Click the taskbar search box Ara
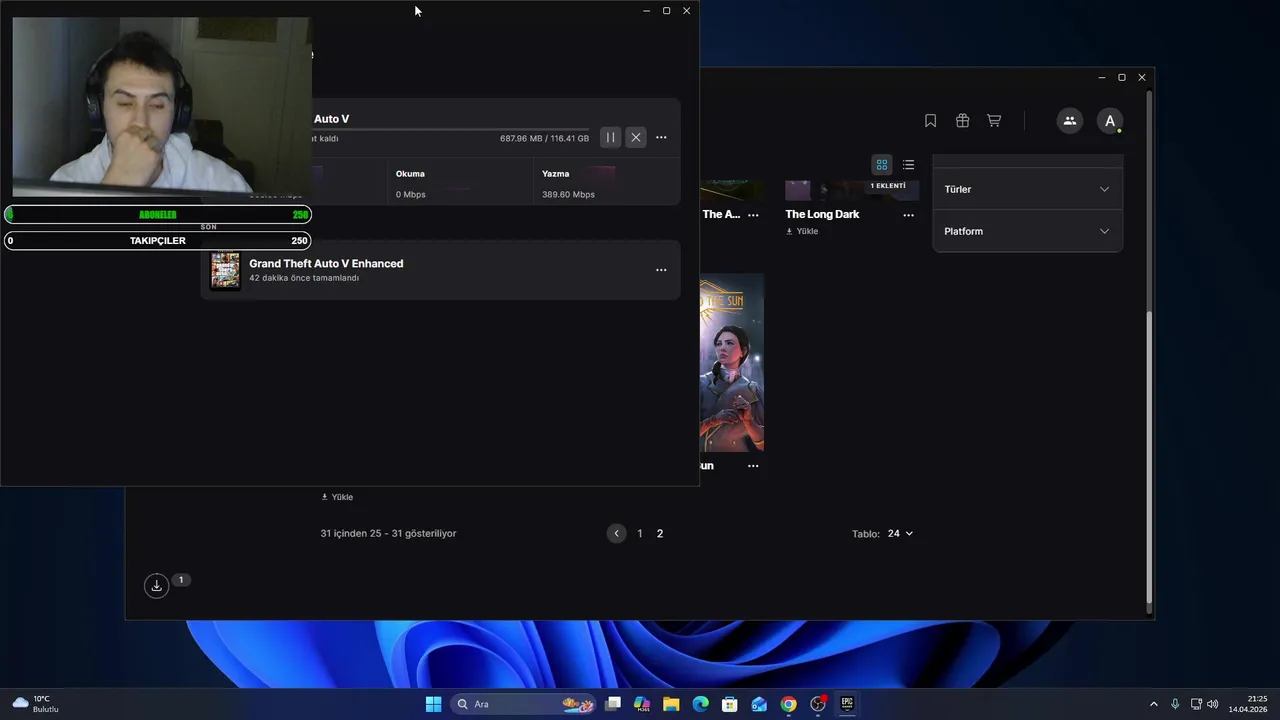The image size is (1280, 720). point(524,704)
